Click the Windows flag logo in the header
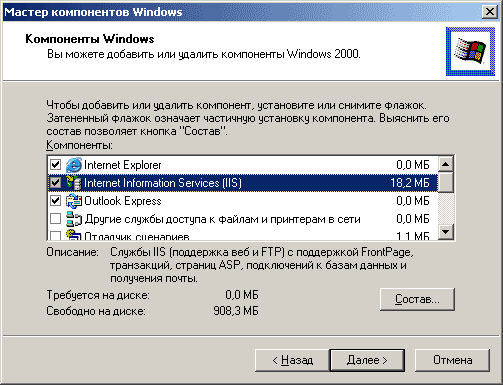This screenshot has height=385, width=503. (470, 51)
